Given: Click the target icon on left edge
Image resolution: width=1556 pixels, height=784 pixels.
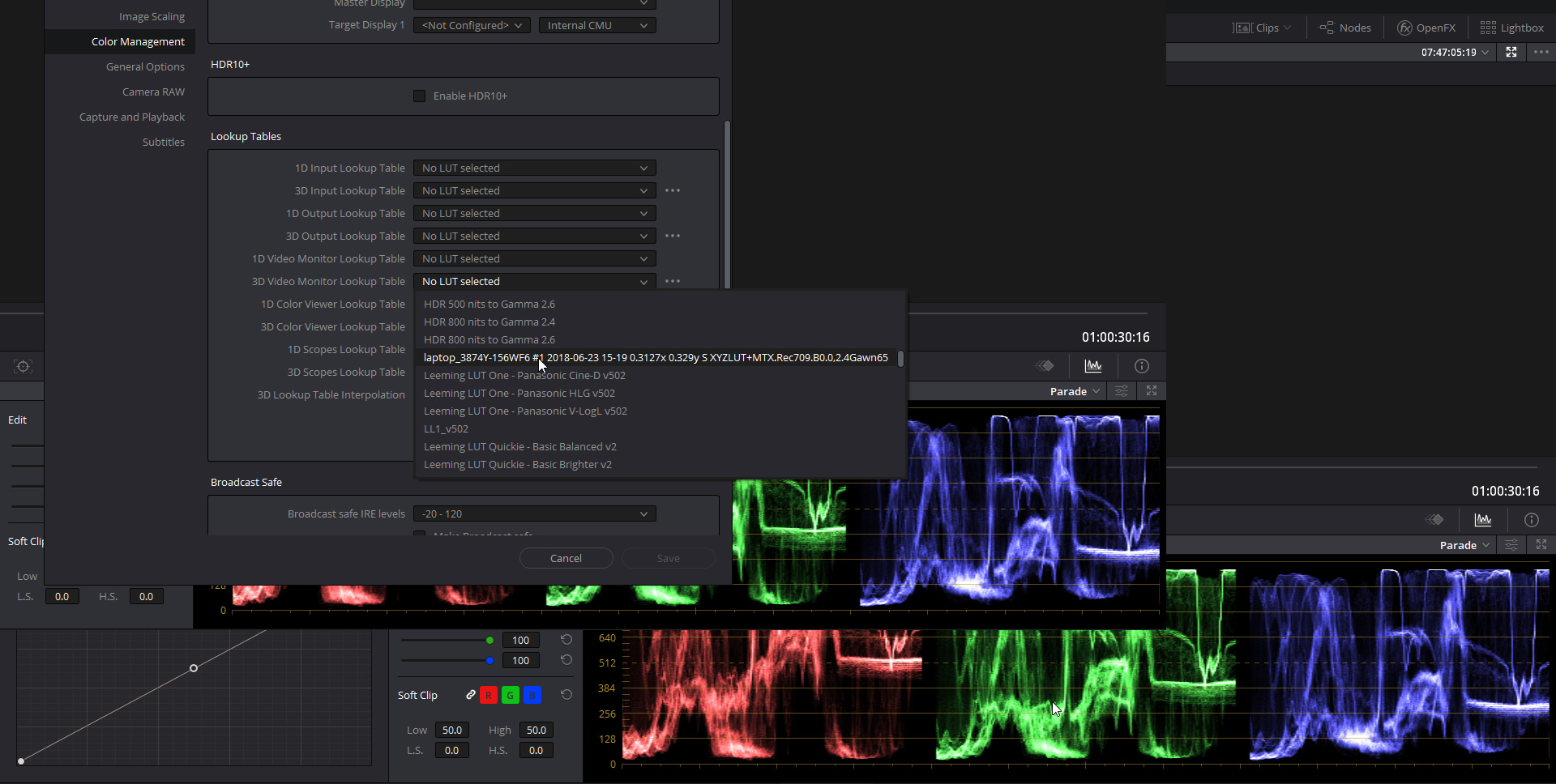Looking at the screenshot, I should (x=24, y=367).
